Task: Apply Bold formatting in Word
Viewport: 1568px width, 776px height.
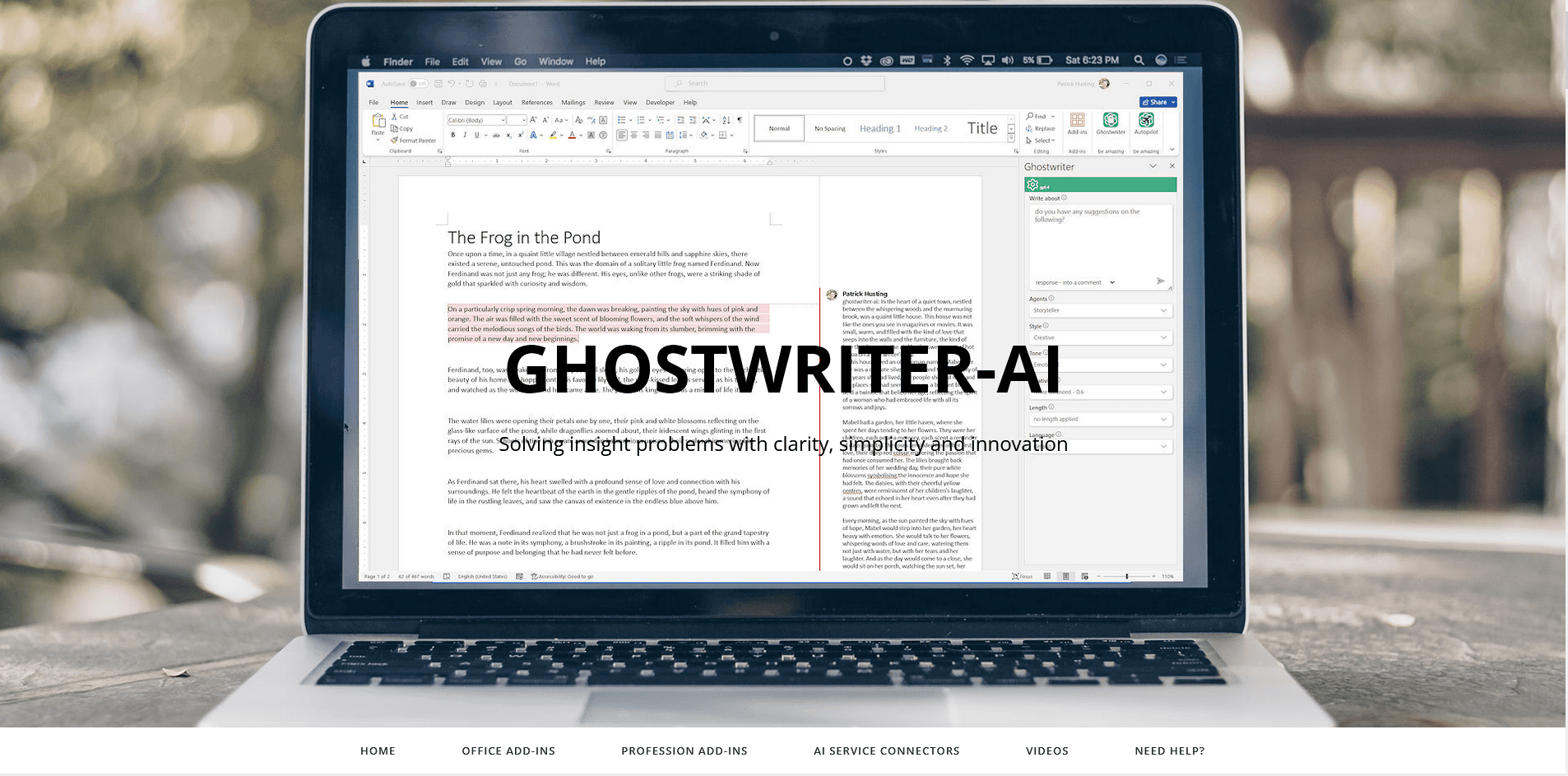Action: (x=452, y=135)
